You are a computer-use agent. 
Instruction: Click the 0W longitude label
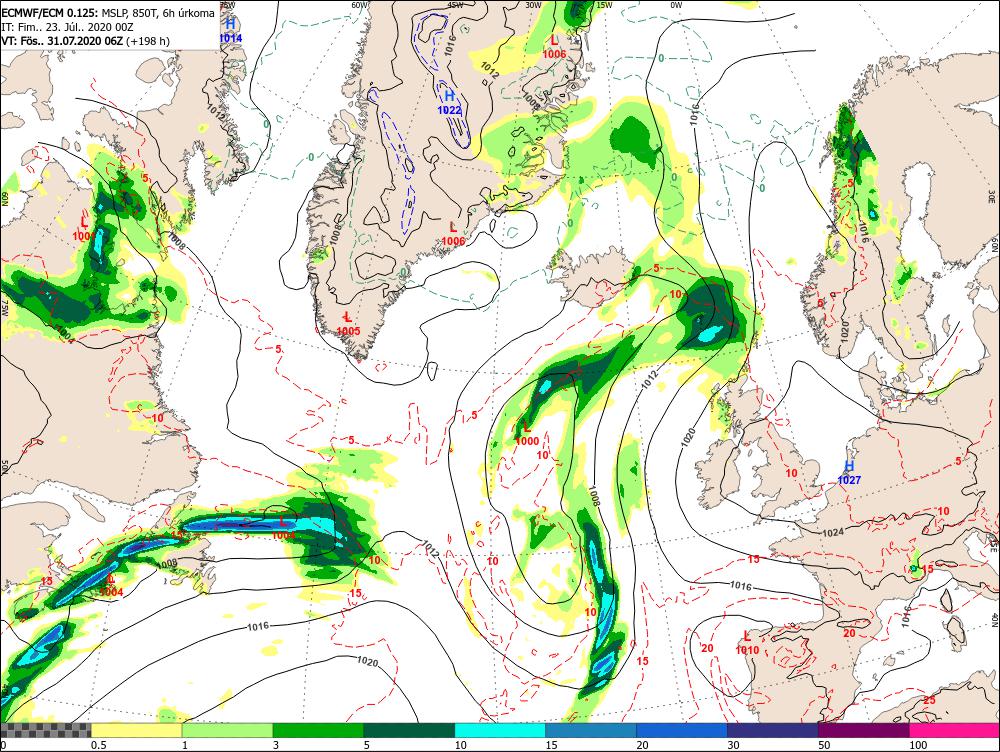pos(677,5)
